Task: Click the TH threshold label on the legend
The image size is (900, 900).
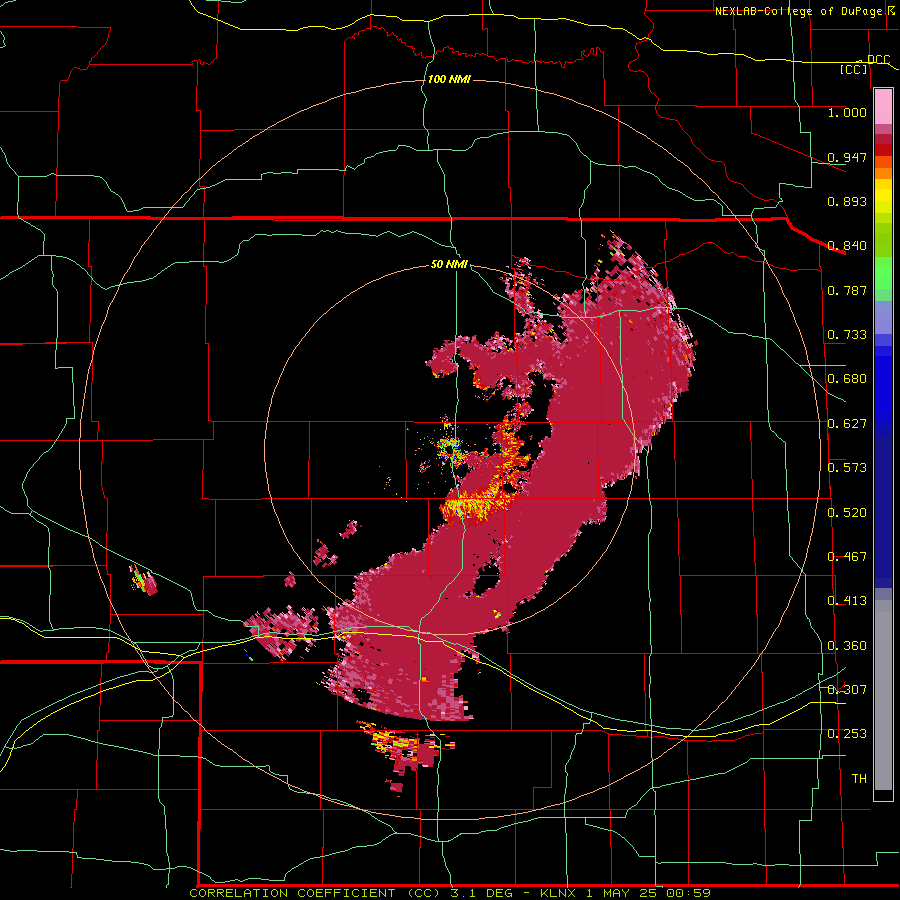Action: 859,779
